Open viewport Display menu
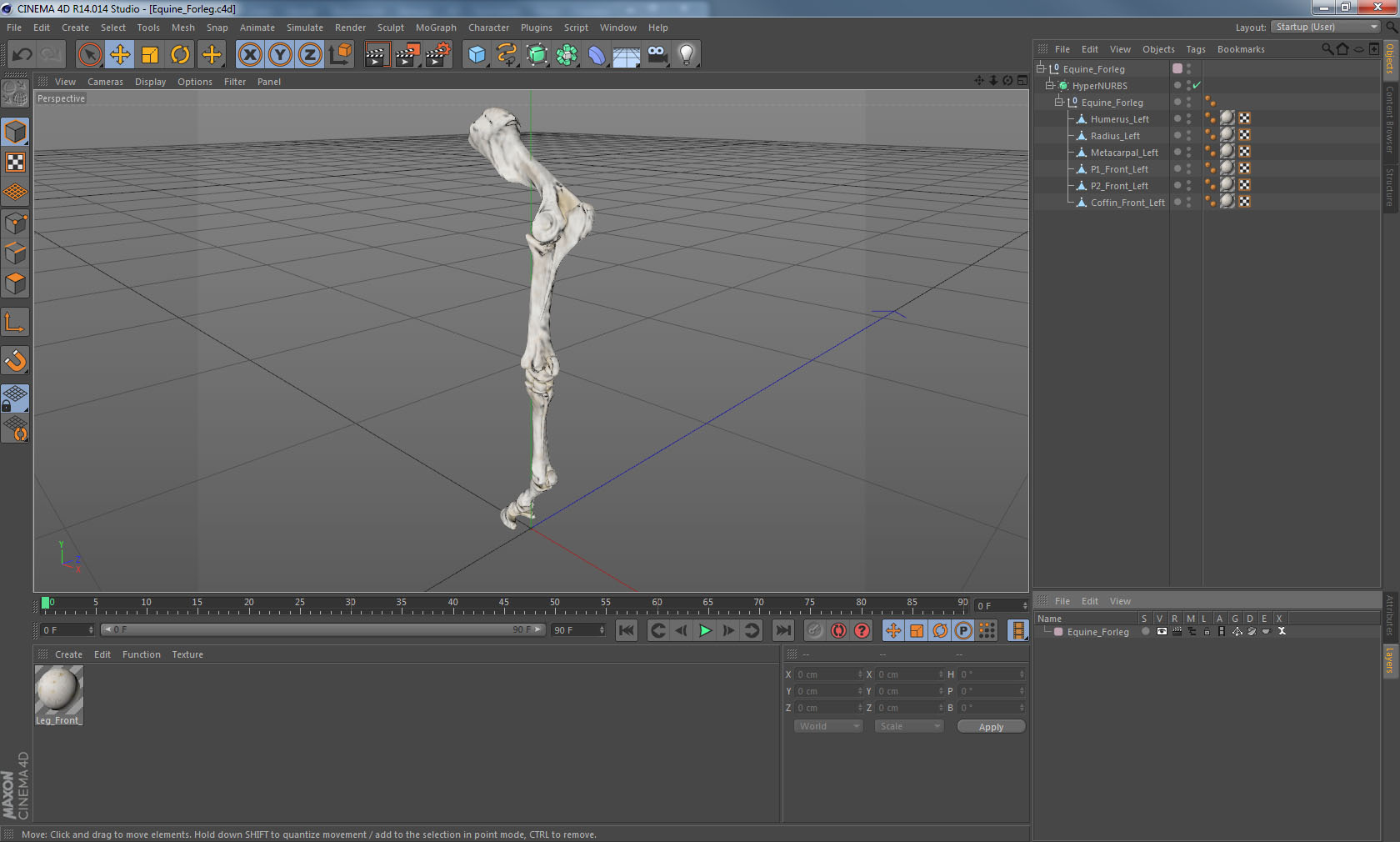Screen dimensions: 1400x842 coord(150,82)
